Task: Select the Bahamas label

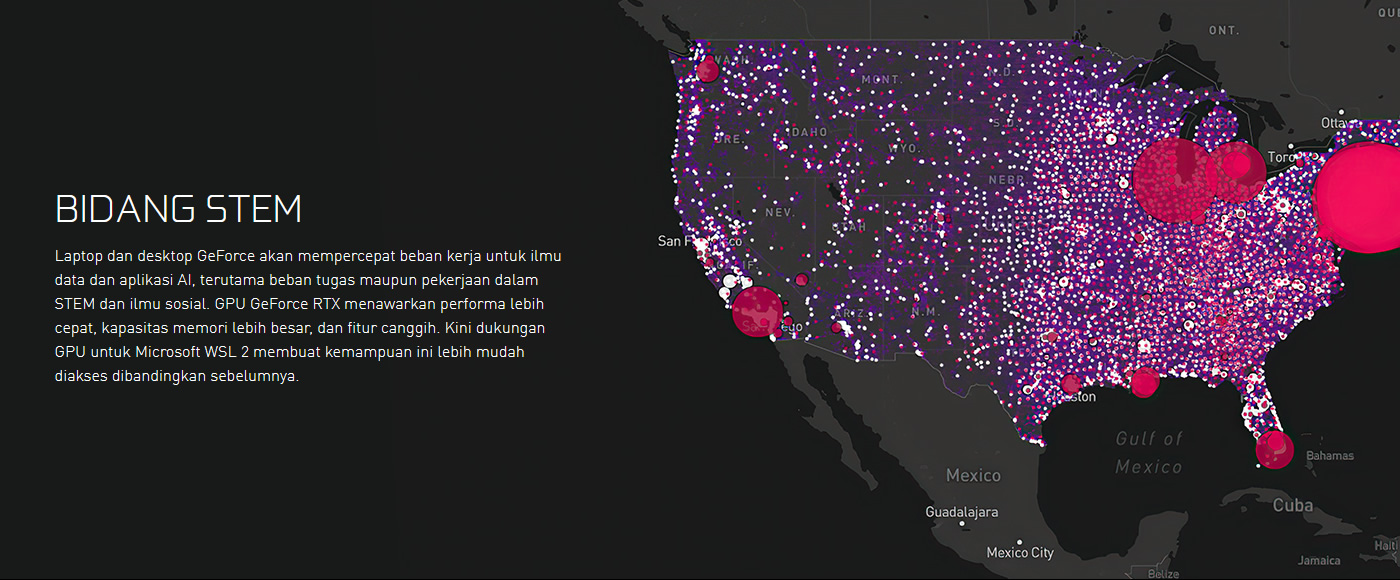Action: click(x=1330, y=456)
